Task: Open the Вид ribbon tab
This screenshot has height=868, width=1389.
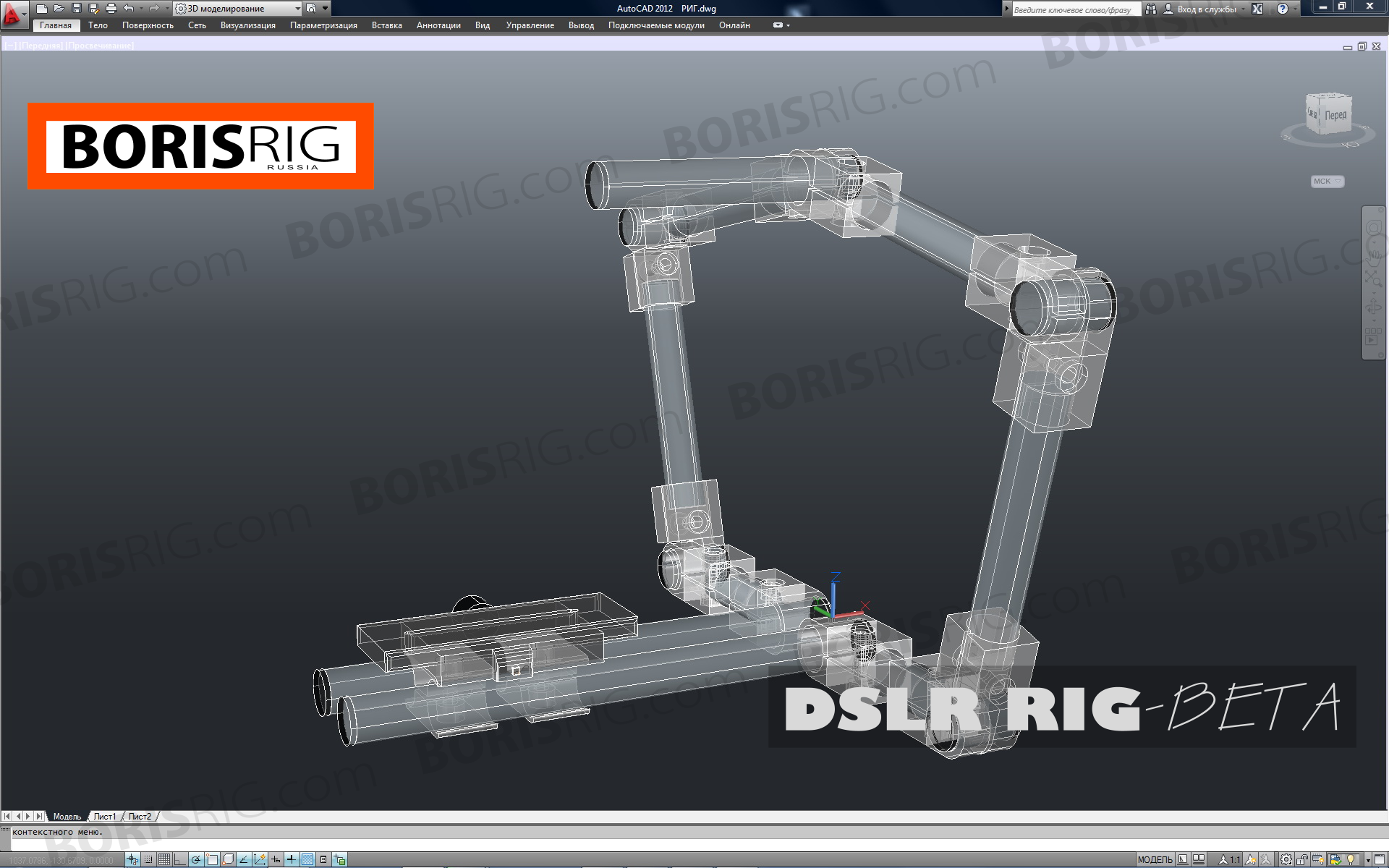Action: (x=483, y=25)
